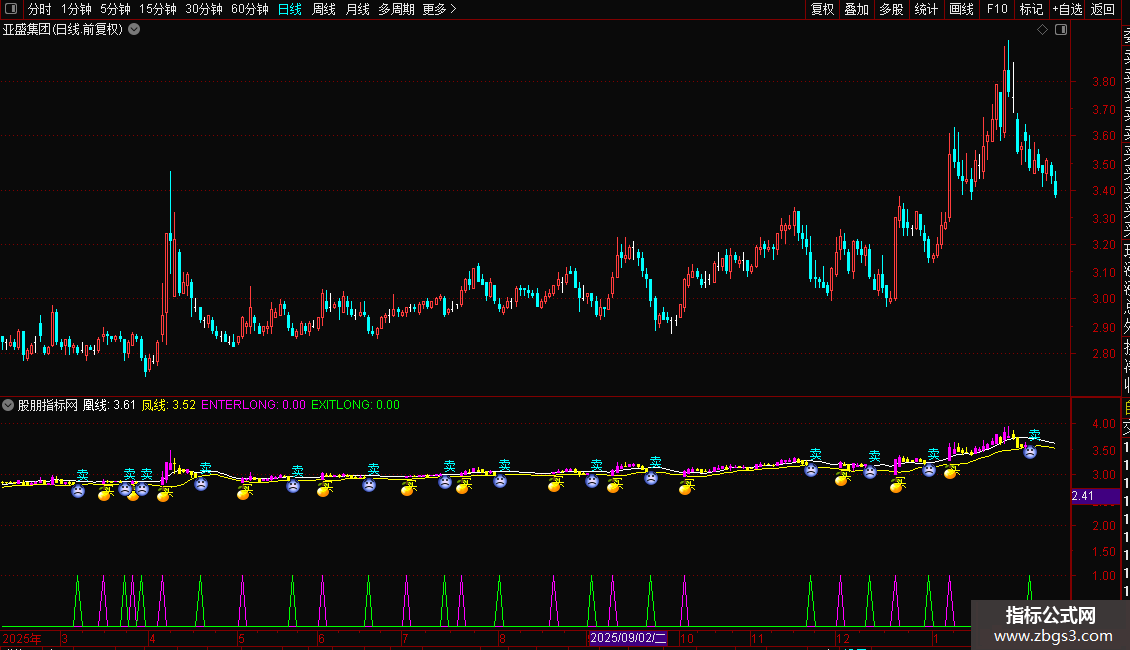Click the rightmost sad-face sell signal icon
The image size is (1130, 650).
pos(1029,452)
